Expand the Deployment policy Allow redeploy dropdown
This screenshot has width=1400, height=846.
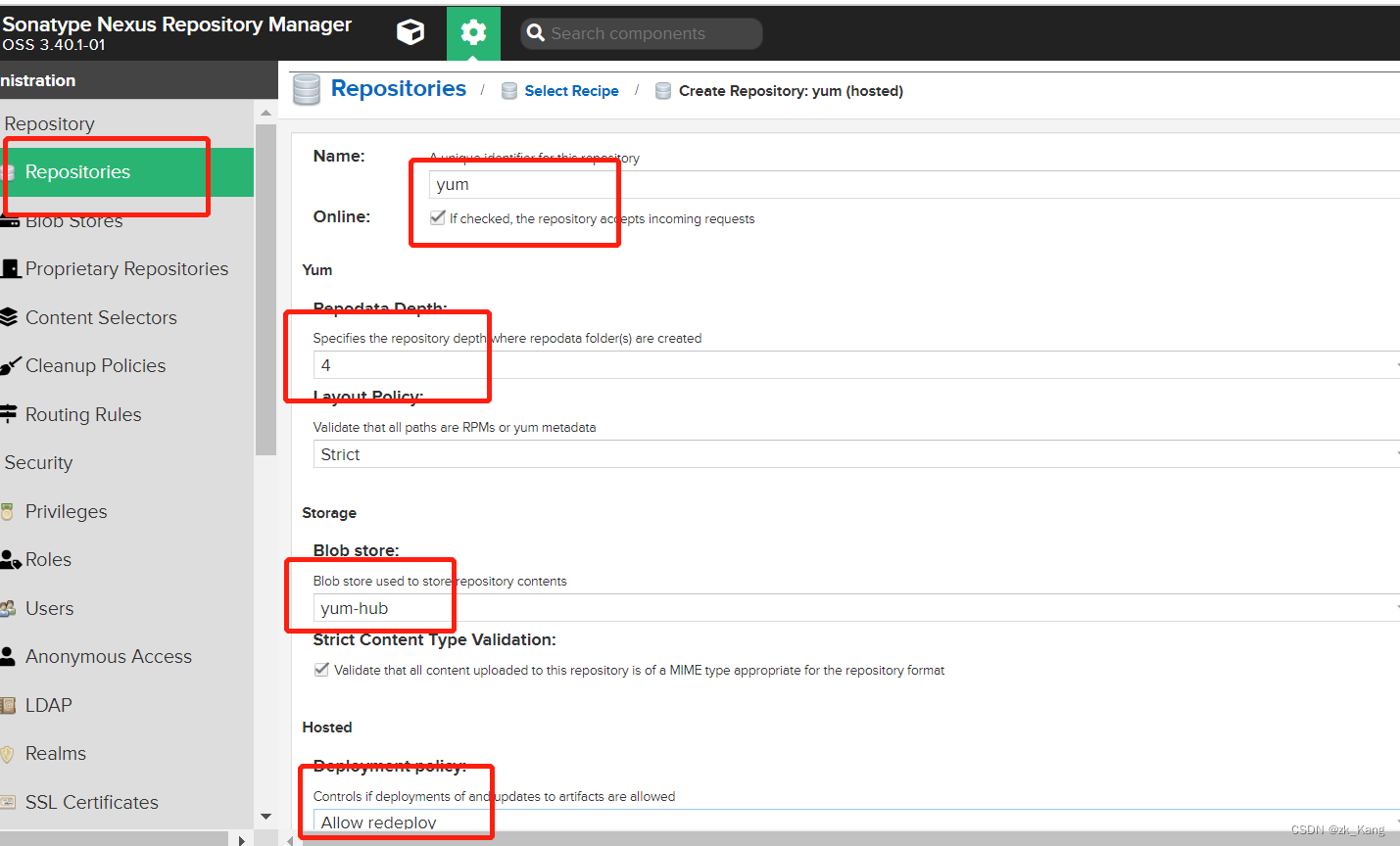[x=852, y=821]
